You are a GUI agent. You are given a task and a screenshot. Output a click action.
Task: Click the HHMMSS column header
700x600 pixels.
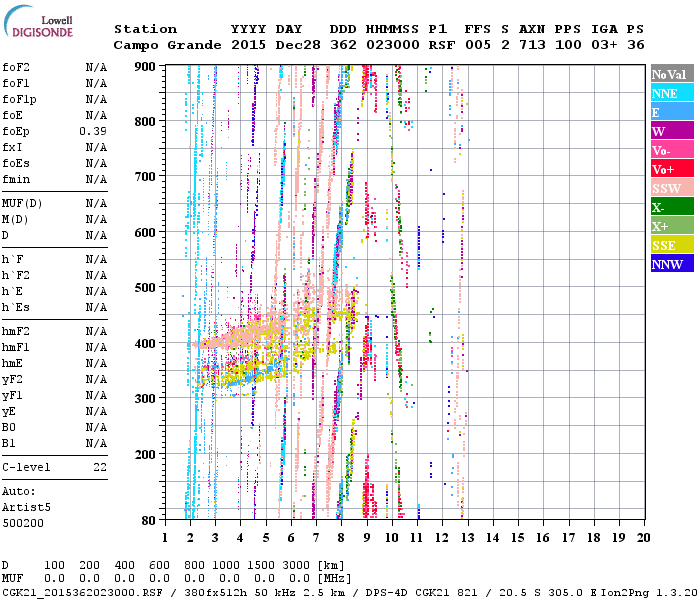[392, 29]
